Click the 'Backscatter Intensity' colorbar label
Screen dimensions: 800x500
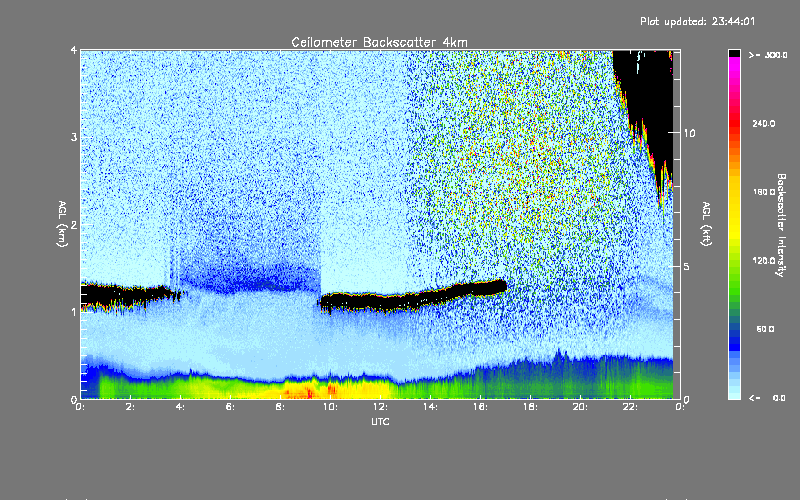781,225
